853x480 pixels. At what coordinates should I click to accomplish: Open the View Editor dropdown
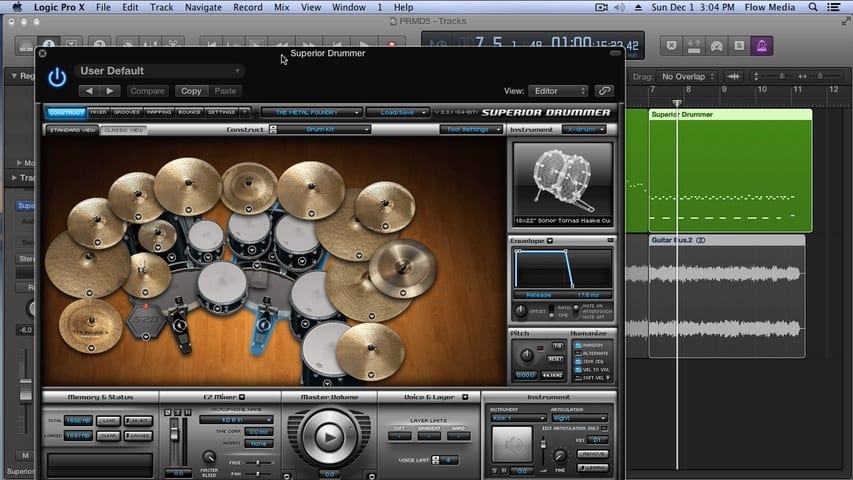coord(558,91)
